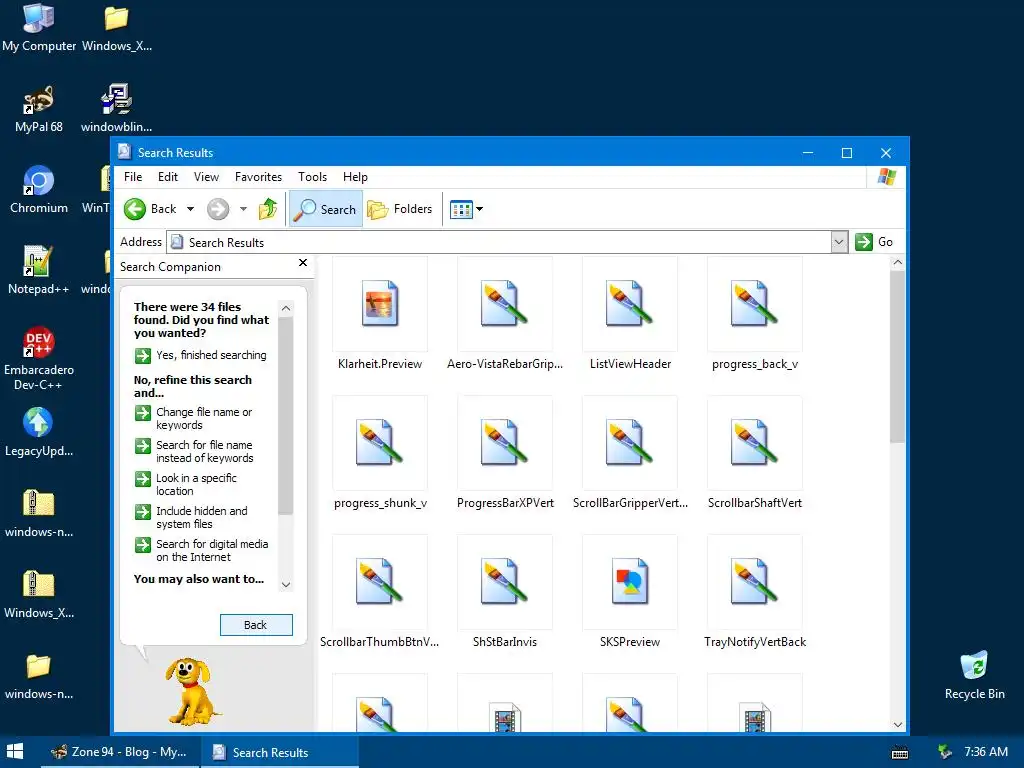Close the Search Companion pane
This screenshot has width=1024, height=768.
(302, 263)
